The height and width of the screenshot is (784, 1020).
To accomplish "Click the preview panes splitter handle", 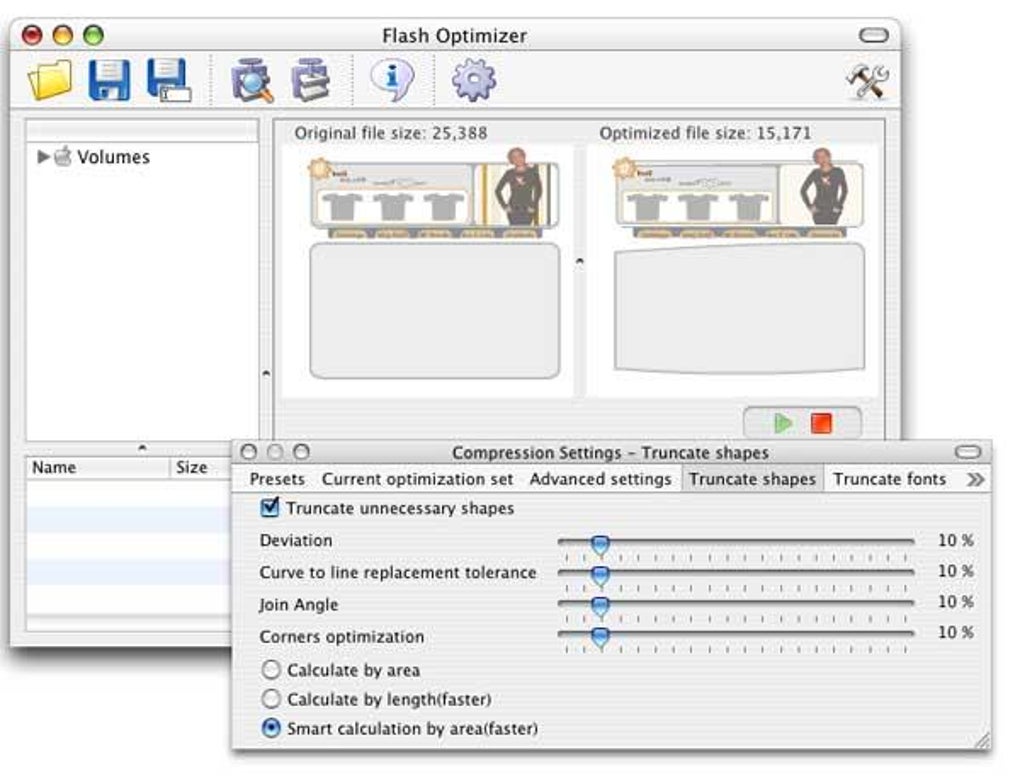I will point(580,262).
